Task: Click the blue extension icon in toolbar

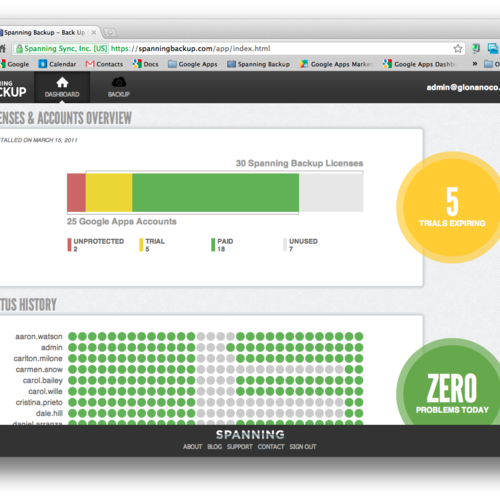Action: (493, 49)
